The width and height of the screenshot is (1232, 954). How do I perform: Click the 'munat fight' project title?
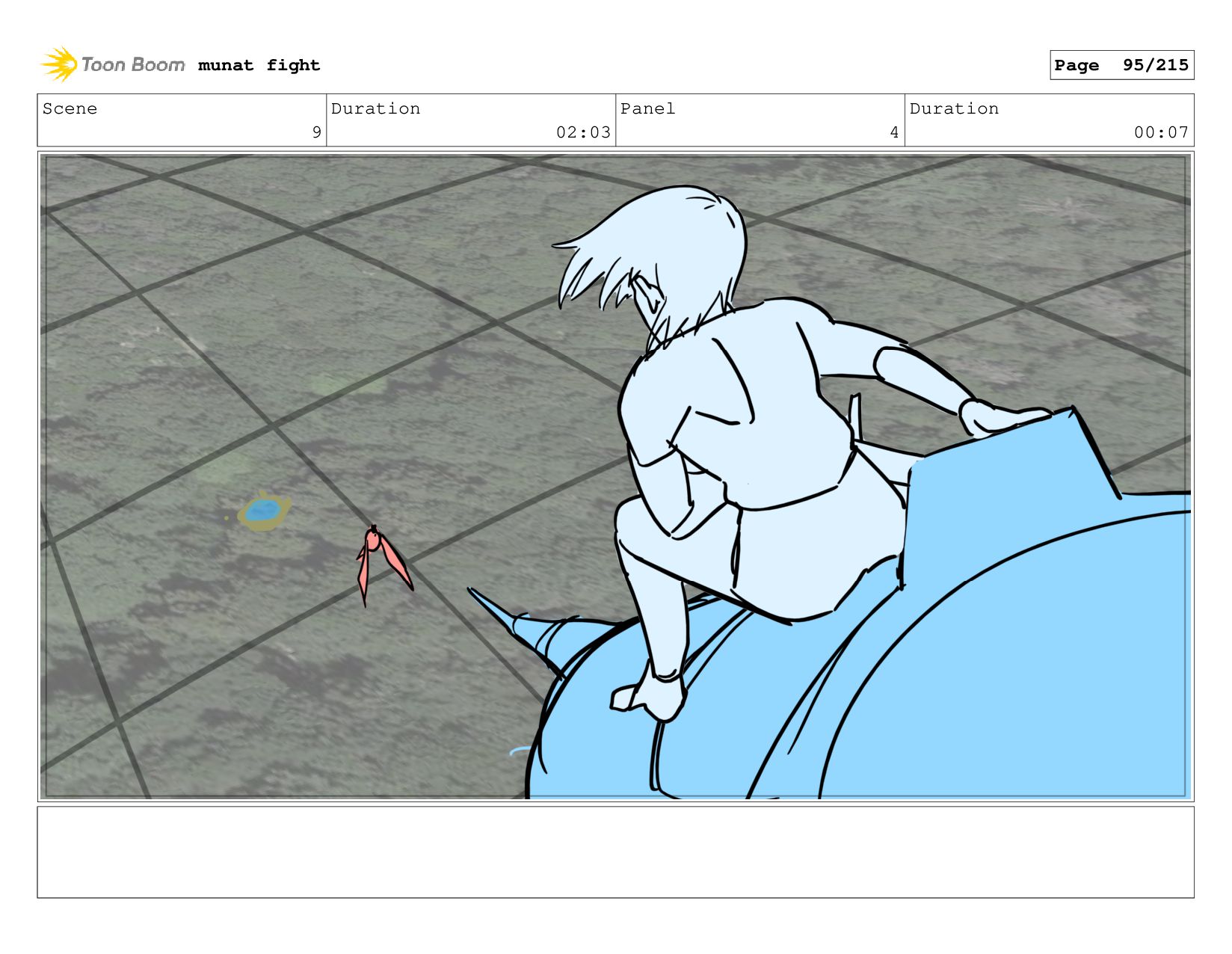coord(259,65)
